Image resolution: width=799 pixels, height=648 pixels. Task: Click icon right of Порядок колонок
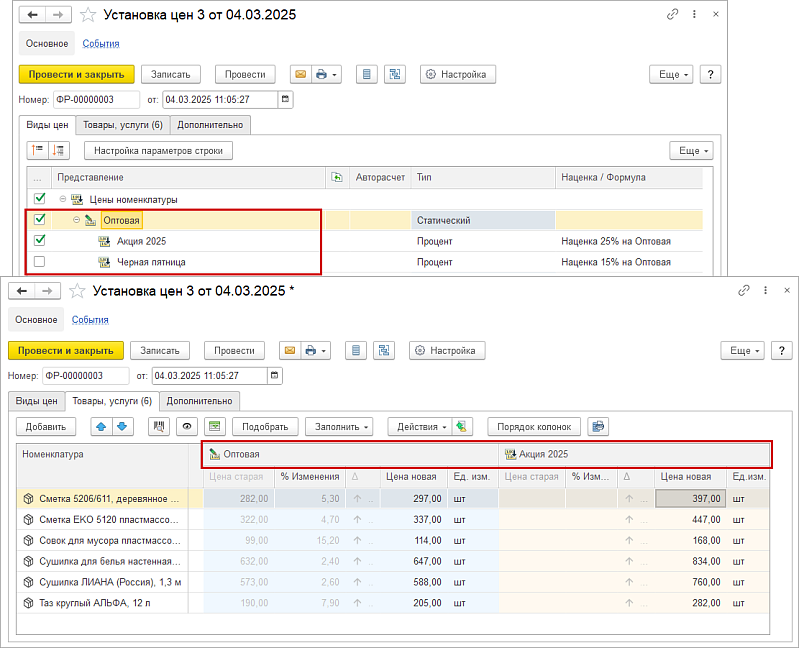pyautogui.click(x=598, y=426)
